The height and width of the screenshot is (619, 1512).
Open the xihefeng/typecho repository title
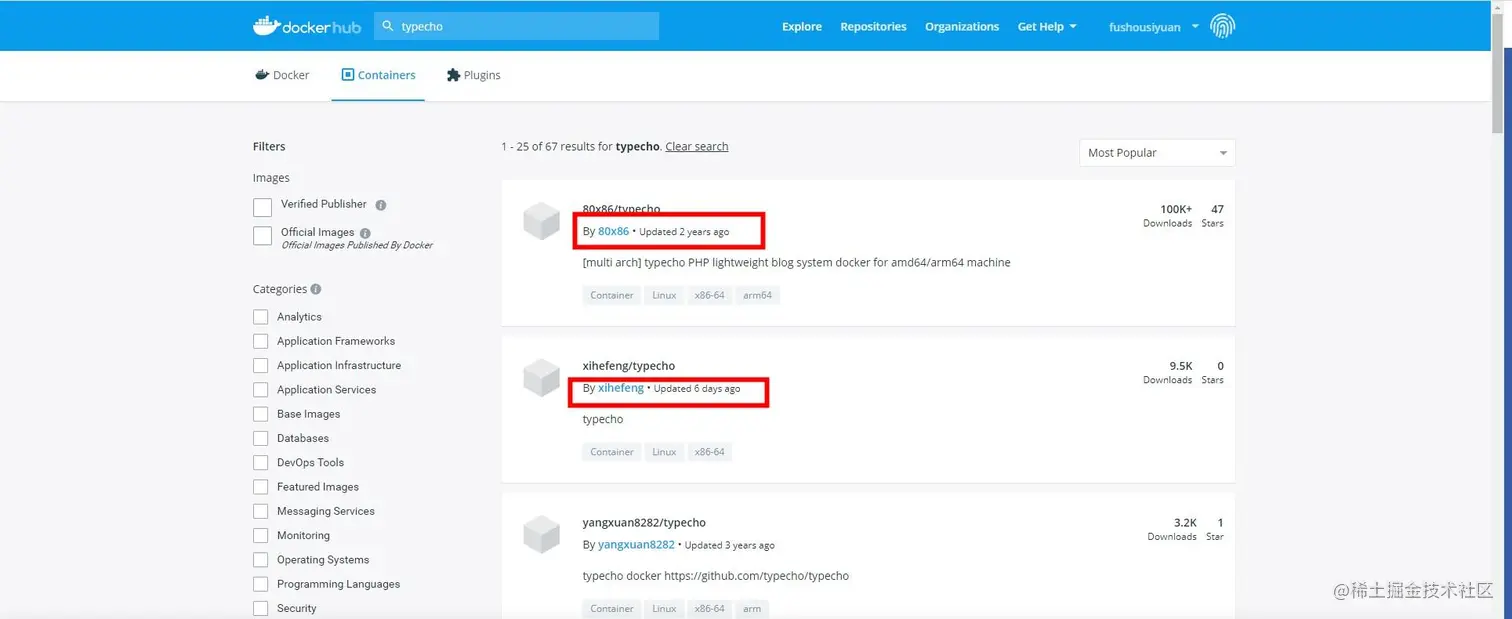[629, 366]
